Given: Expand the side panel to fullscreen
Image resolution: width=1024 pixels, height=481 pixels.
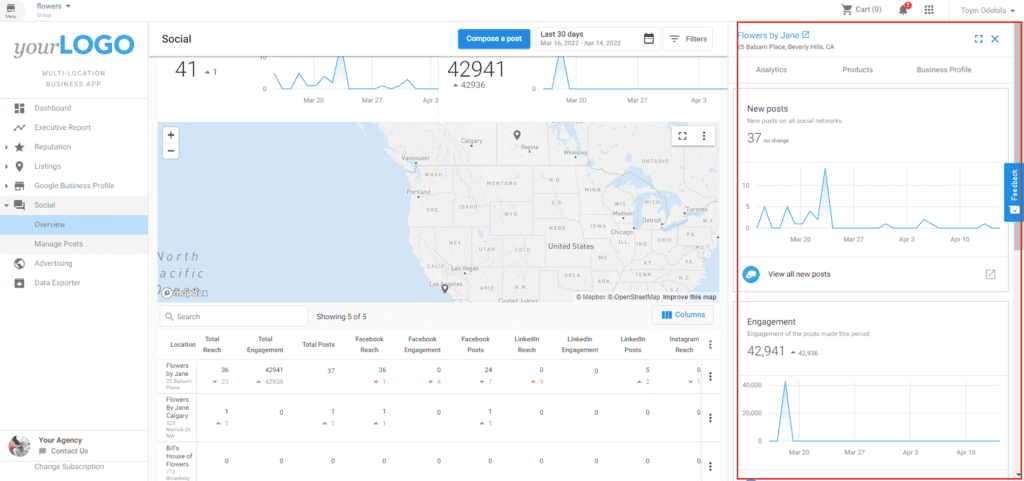Looking at the screenshot, I should (x=978, y=39).
